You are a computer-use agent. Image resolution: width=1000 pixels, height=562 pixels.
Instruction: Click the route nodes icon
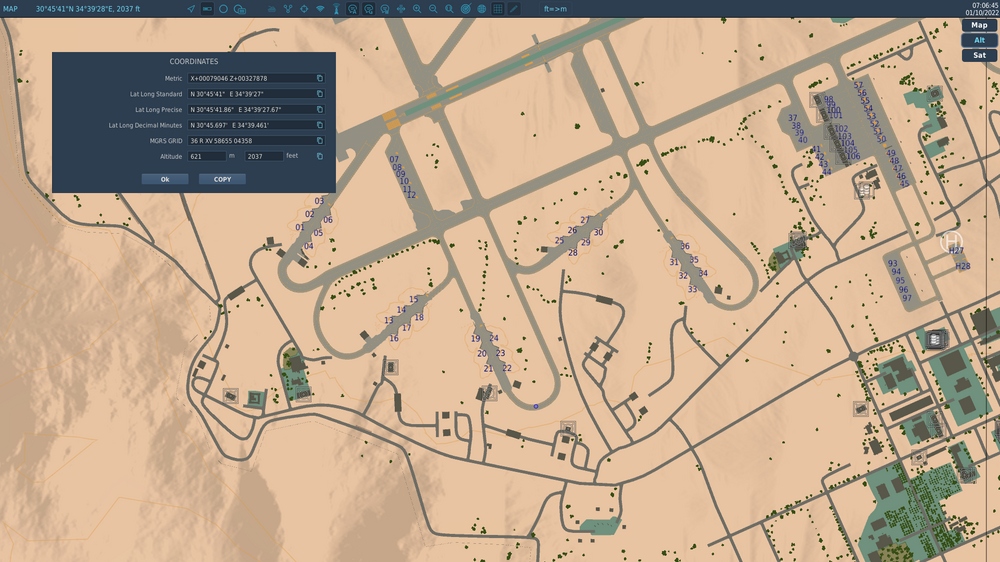288,9
